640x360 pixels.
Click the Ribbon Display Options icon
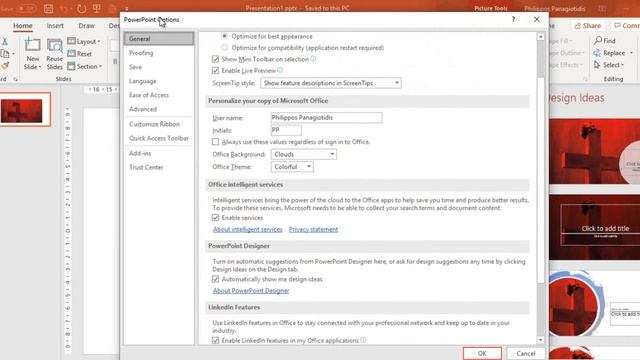coord(602,8)
